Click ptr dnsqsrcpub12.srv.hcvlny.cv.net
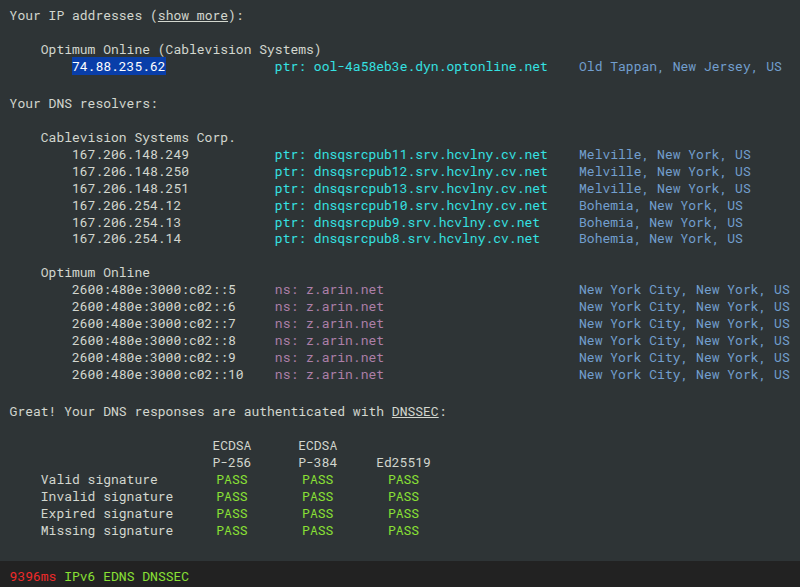800x587 pixels. (411, 172)
